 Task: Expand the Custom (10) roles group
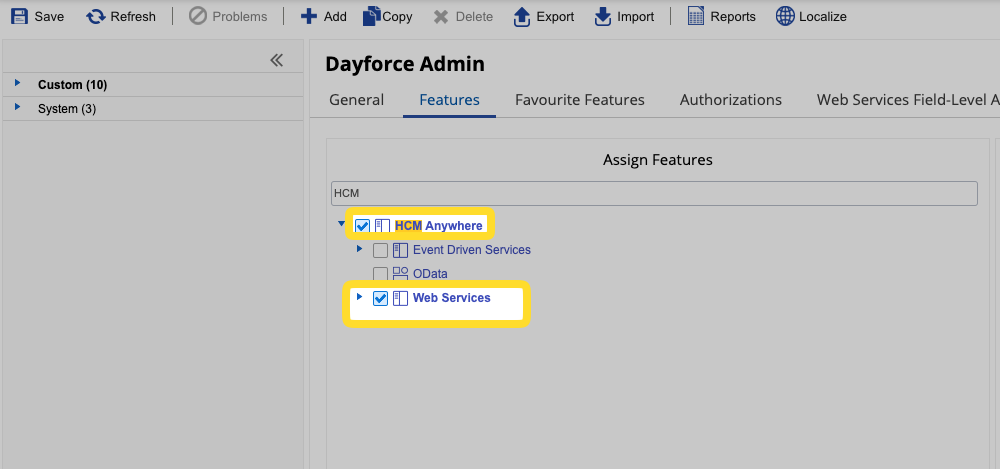17,84
